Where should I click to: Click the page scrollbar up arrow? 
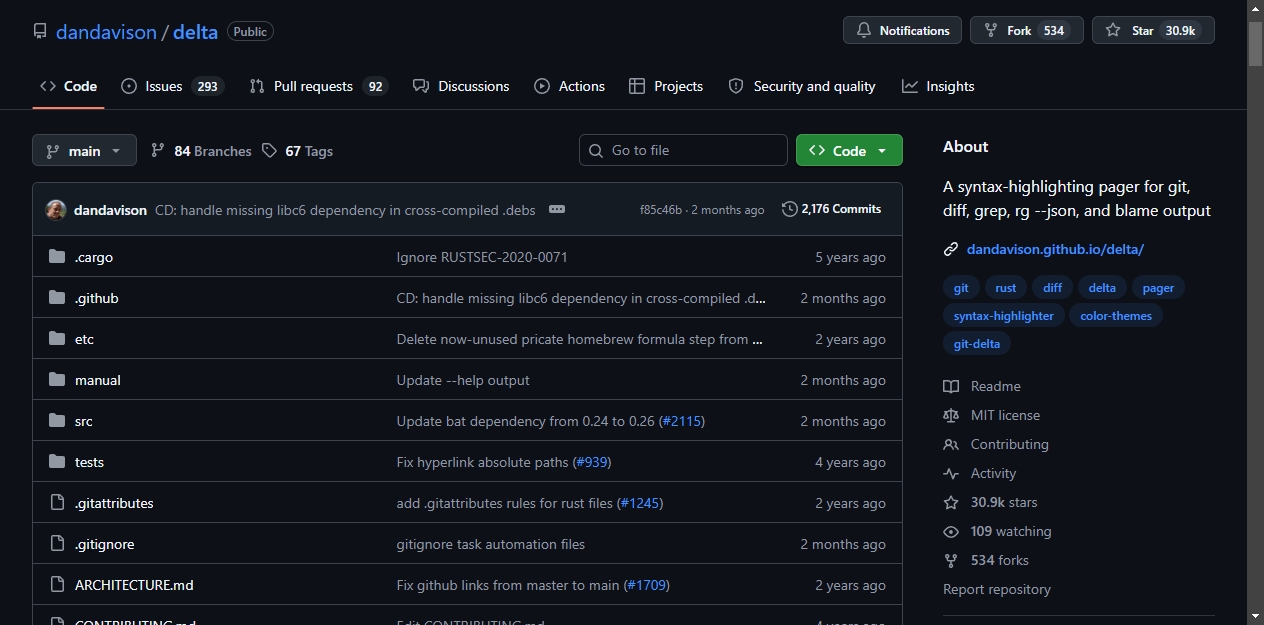[x=1256, y=8]
